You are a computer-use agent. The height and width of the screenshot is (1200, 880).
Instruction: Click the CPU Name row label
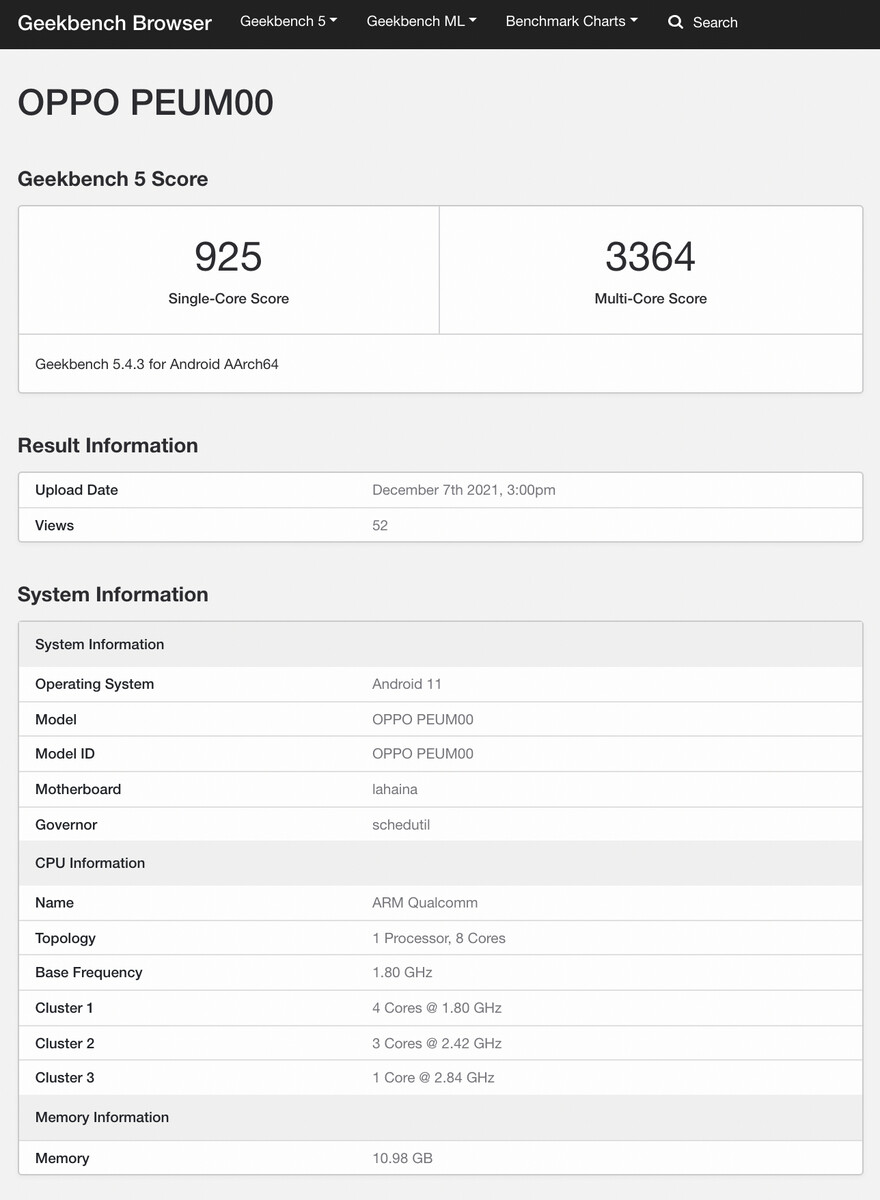(x=54, y=902)
